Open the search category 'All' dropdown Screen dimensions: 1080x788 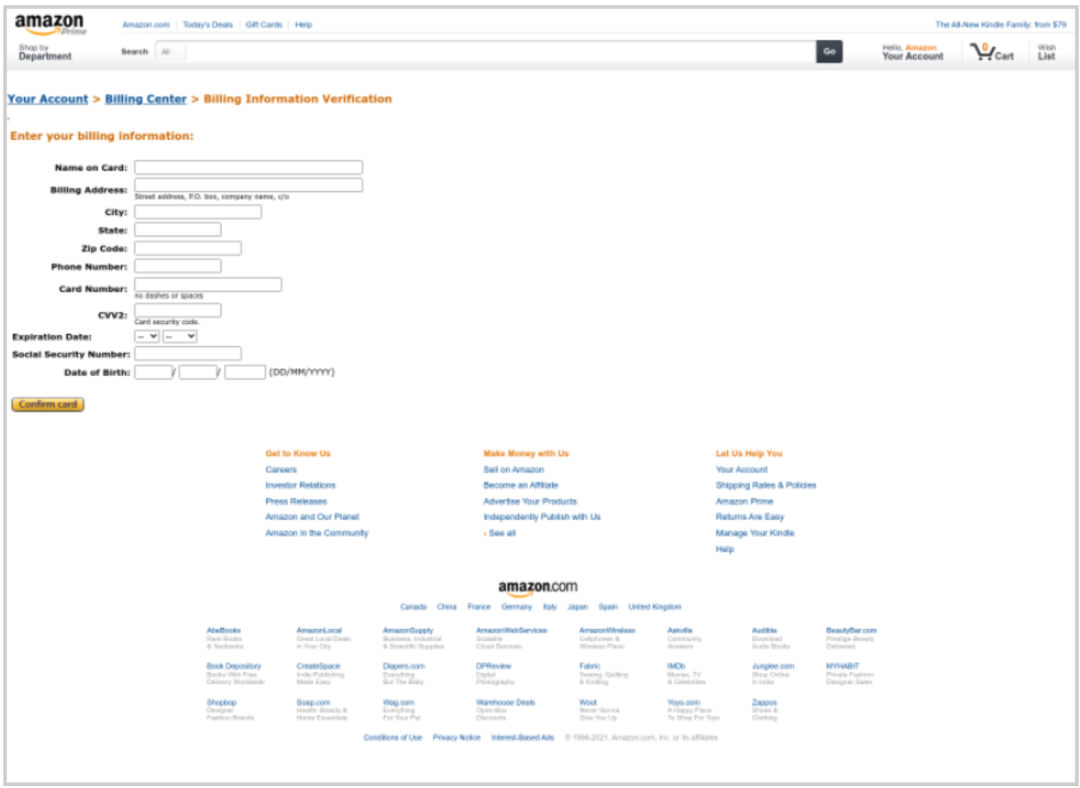click(170, 52)
